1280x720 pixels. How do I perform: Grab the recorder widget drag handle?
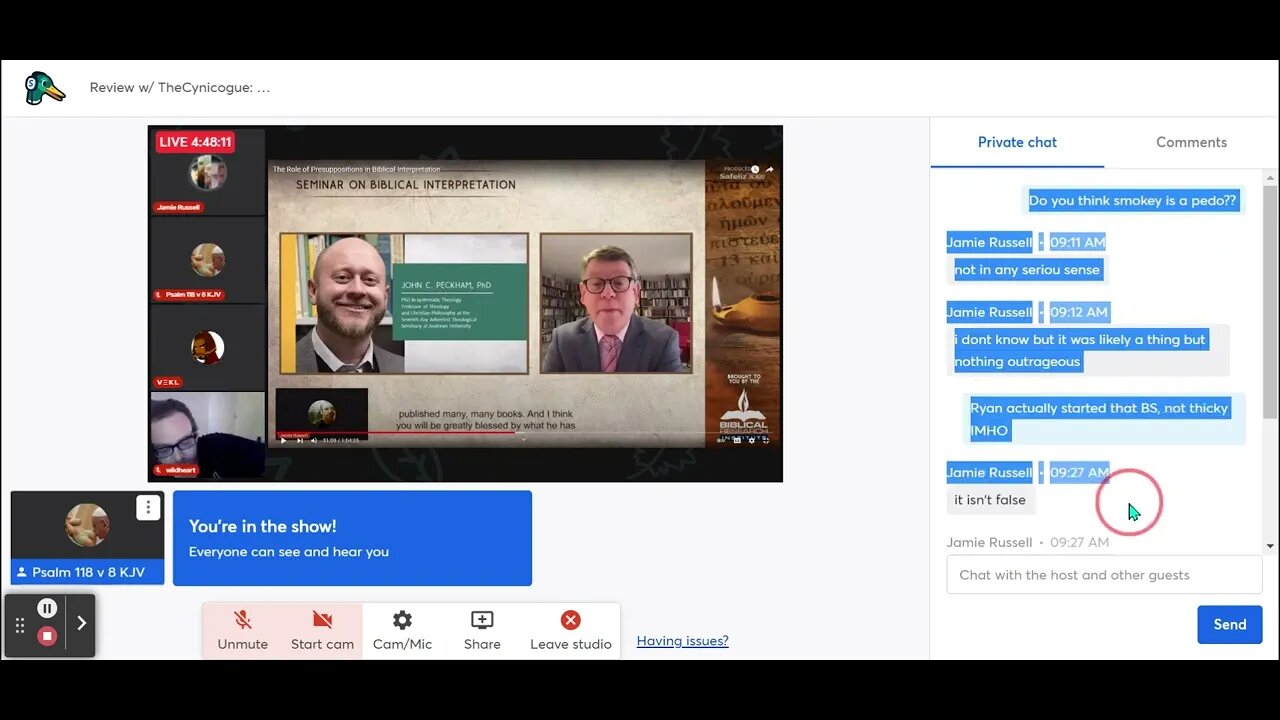(19, 626)
